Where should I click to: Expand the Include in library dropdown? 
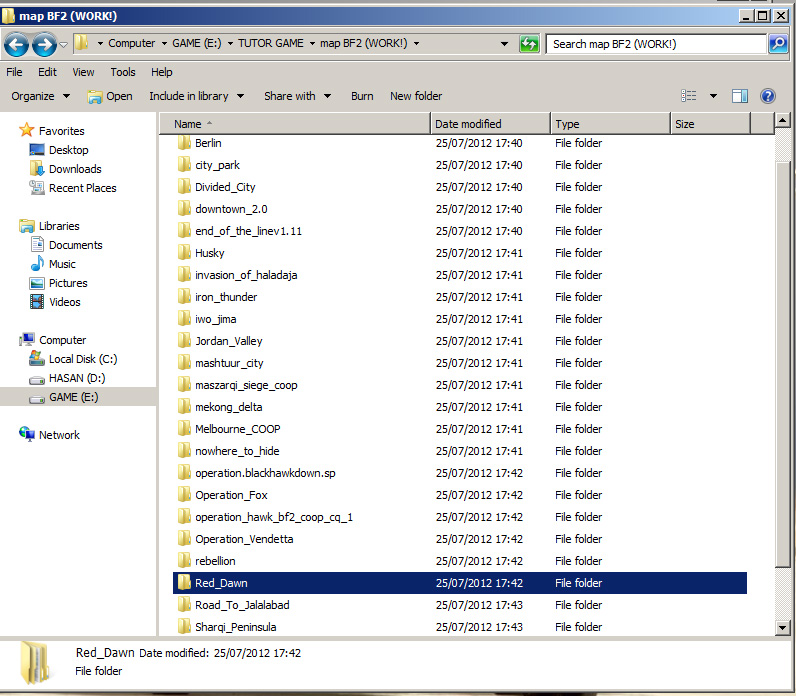(196, 96)
